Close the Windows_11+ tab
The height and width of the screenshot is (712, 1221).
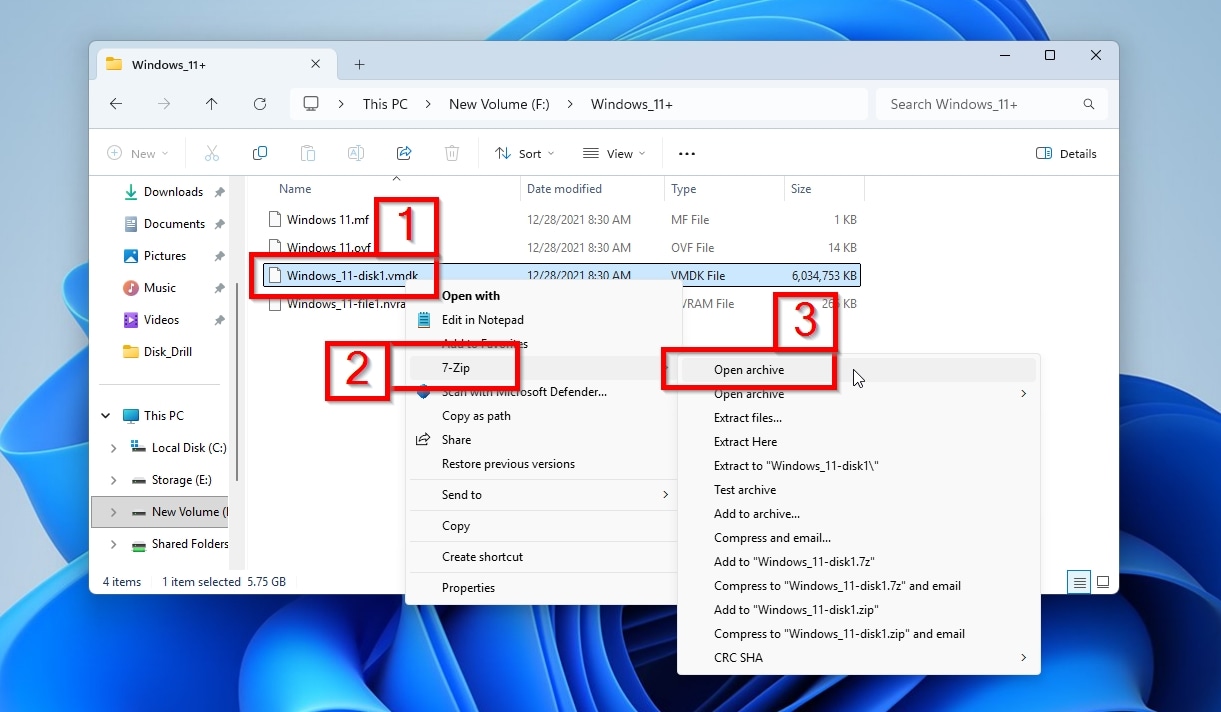316,64
